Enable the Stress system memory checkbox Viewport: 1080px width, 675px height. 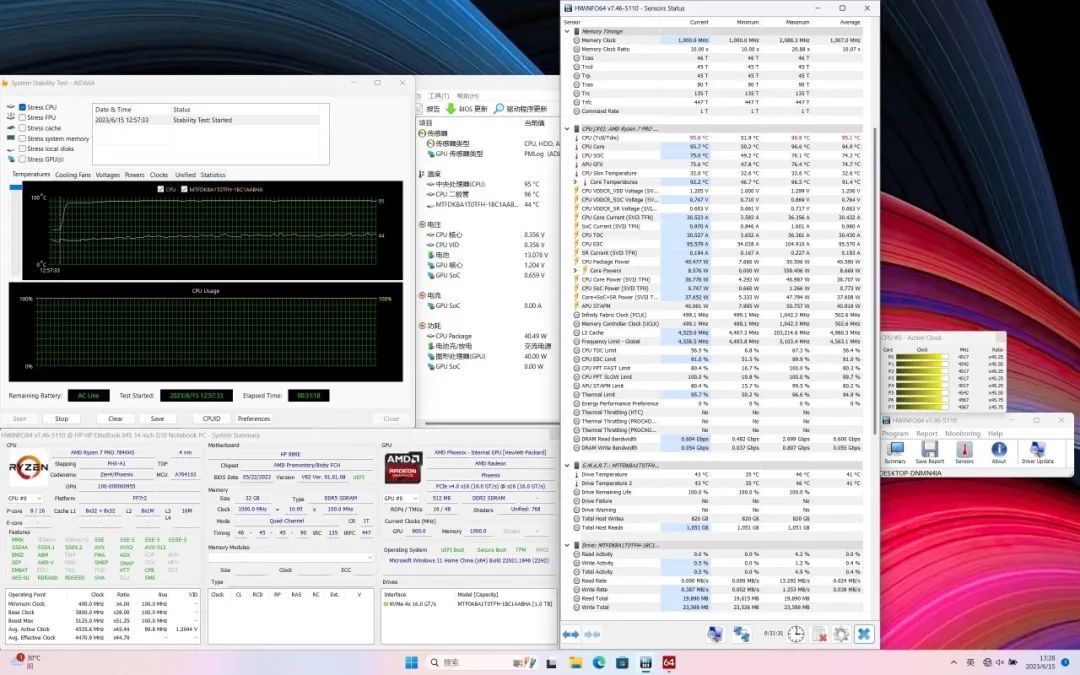(22, 139)
